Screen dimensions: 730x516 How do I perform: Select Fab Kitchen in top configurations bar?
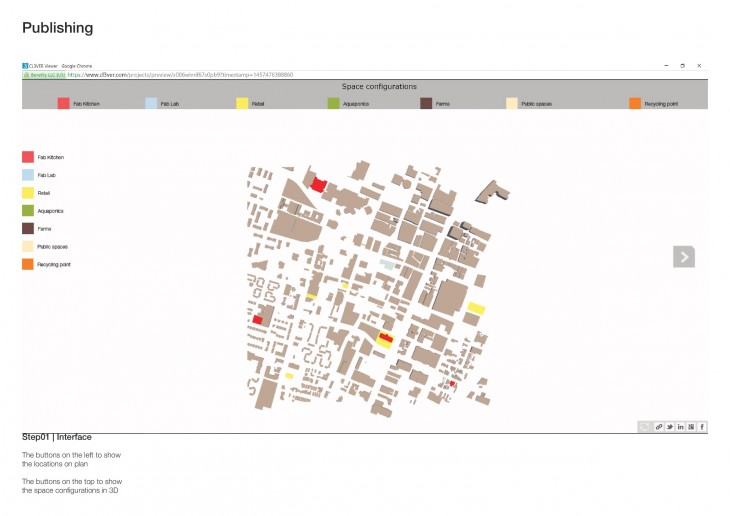[x=64, y=103]
